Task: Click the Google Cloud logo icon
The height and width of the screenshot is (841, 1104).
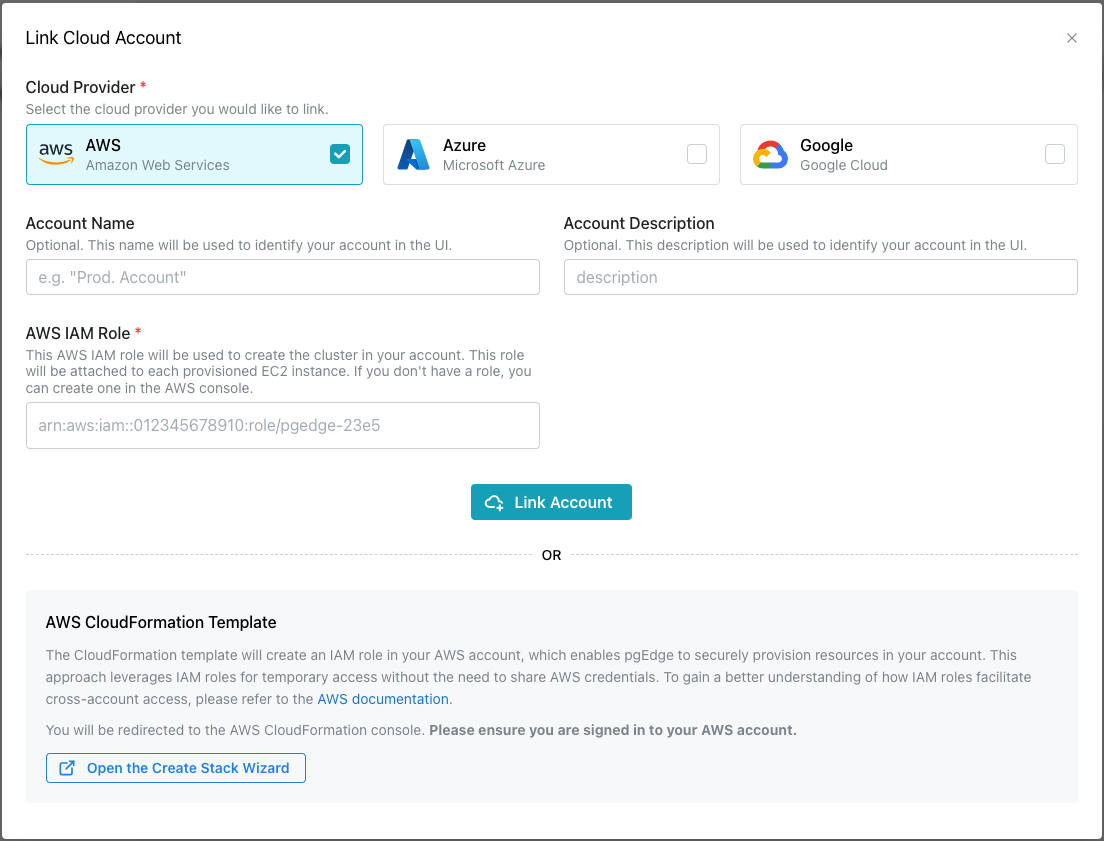Action: click(x=771, y=154)
